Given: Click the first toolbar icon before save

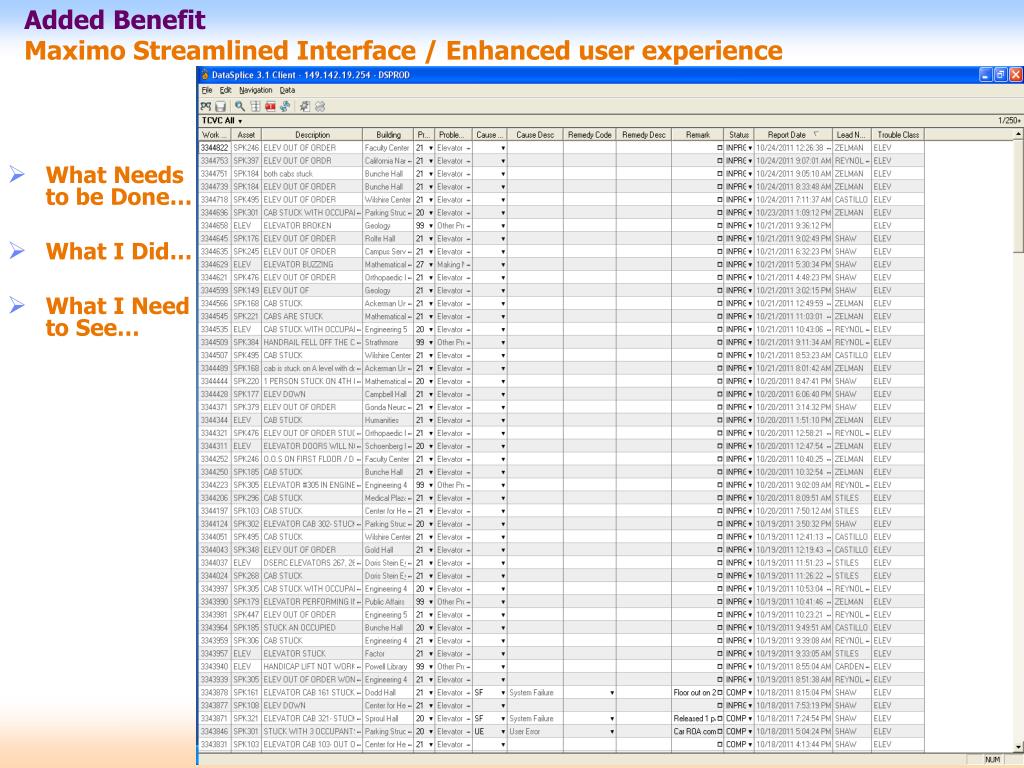Looking at the screenshot, I should point(207,105).
